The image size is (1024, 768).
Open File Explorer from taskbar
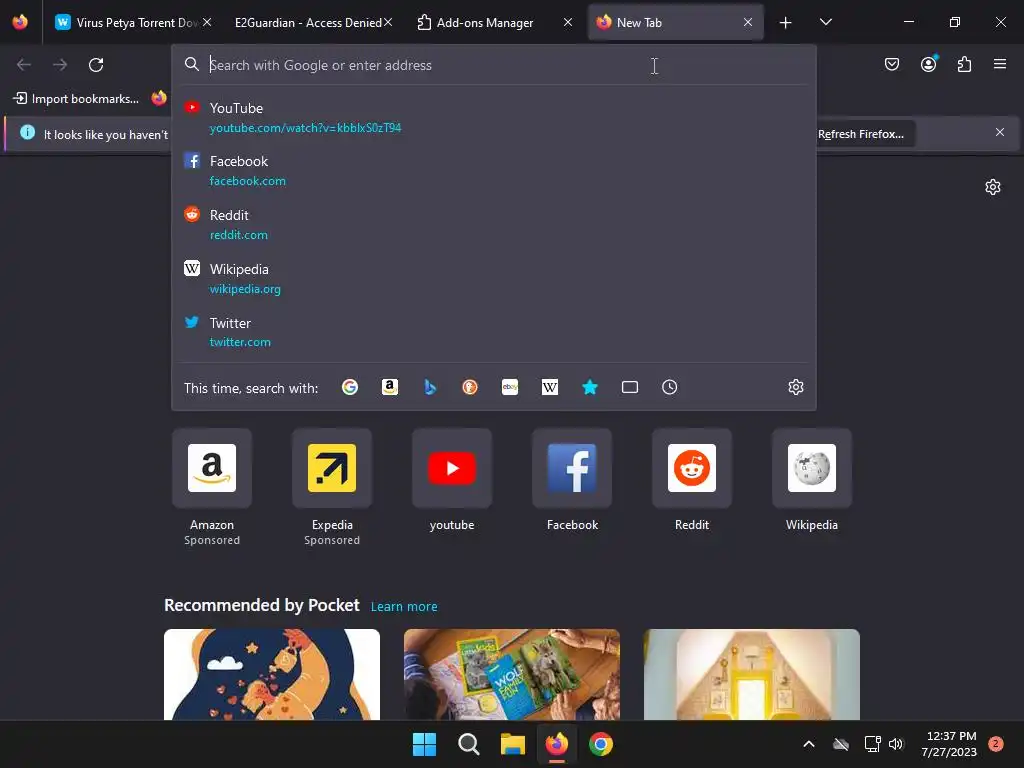coord(513,744)
